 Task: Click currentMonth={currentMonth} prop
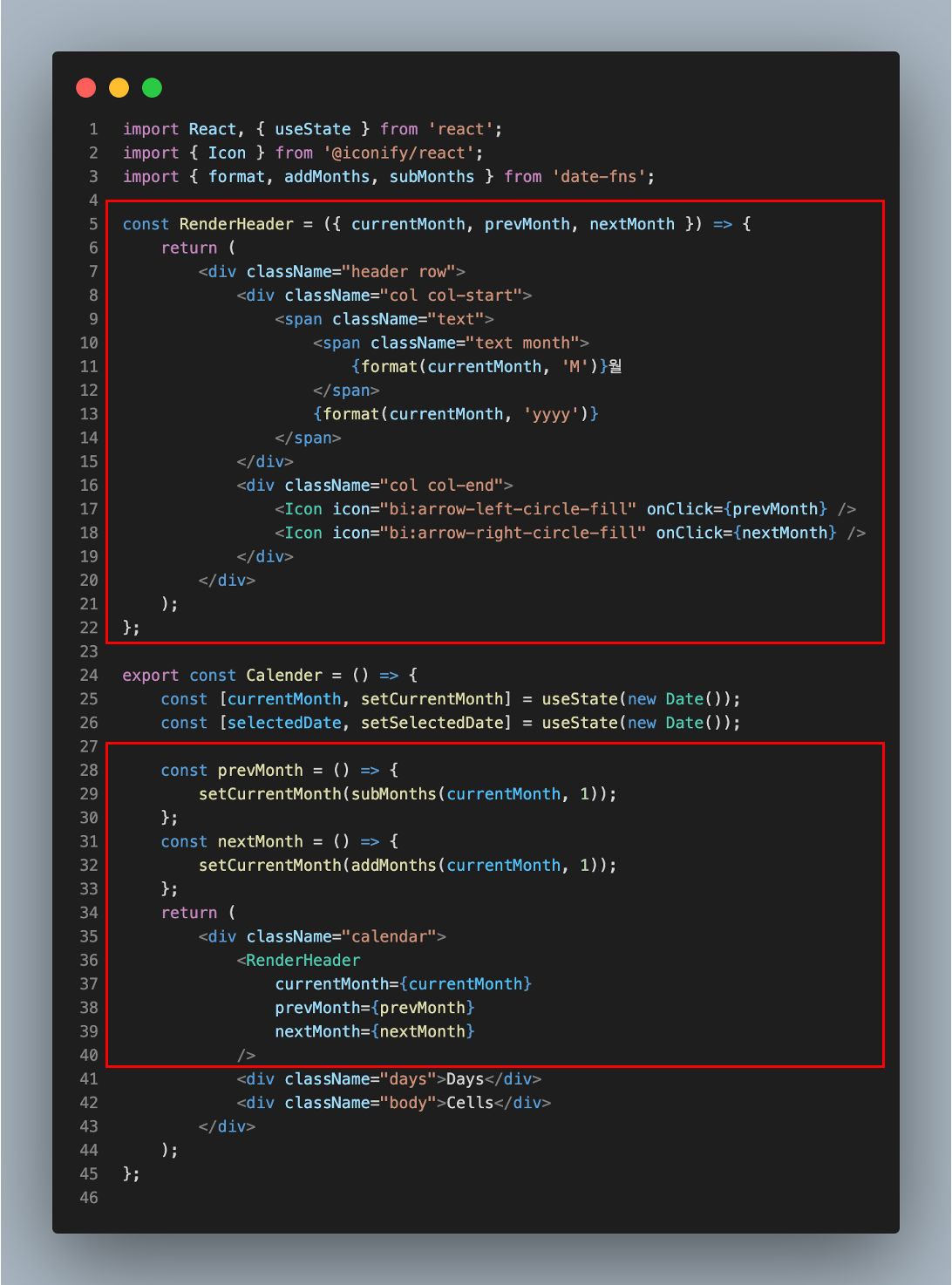click(x=403, y=983)
